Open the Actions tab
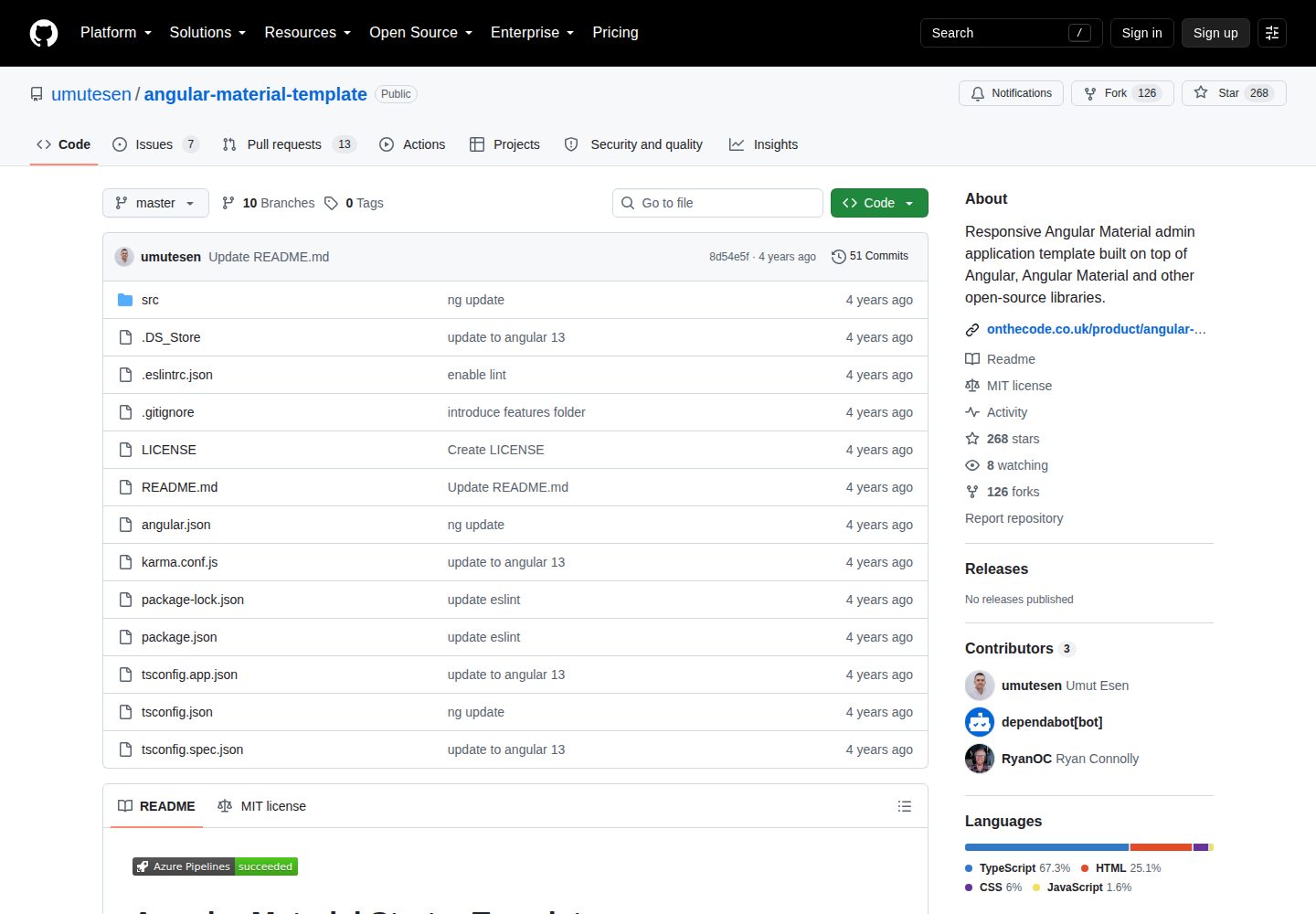 coord(412,144)
